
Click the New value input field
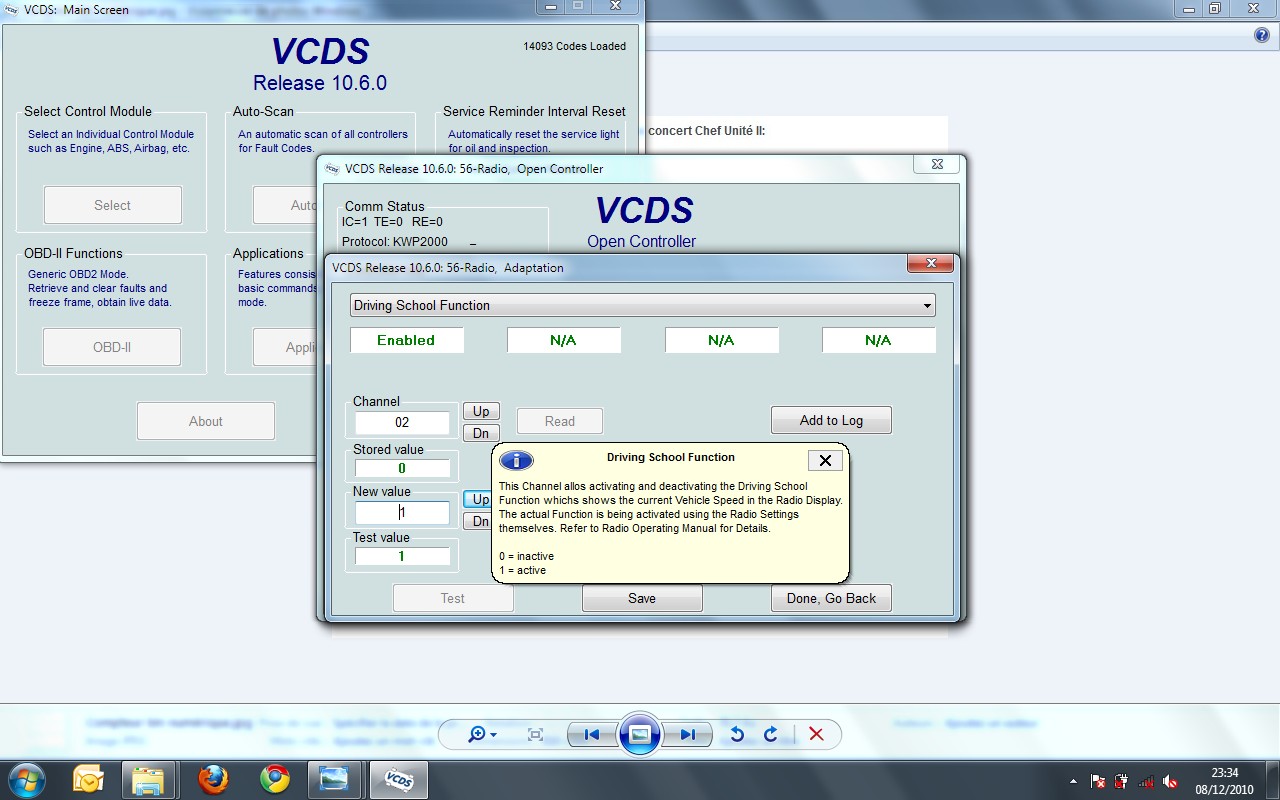click(402, 513)
